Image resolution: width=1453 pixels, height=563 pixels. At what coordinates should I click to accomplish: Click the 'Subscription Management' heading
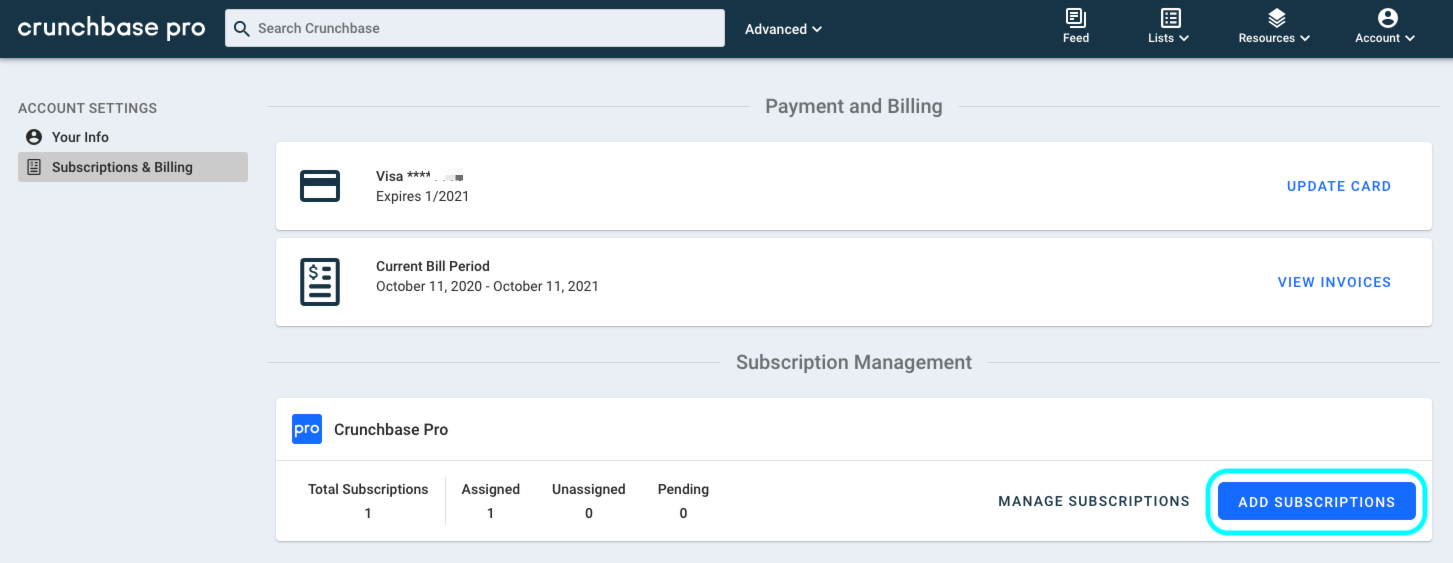click(x=854, y=362)
